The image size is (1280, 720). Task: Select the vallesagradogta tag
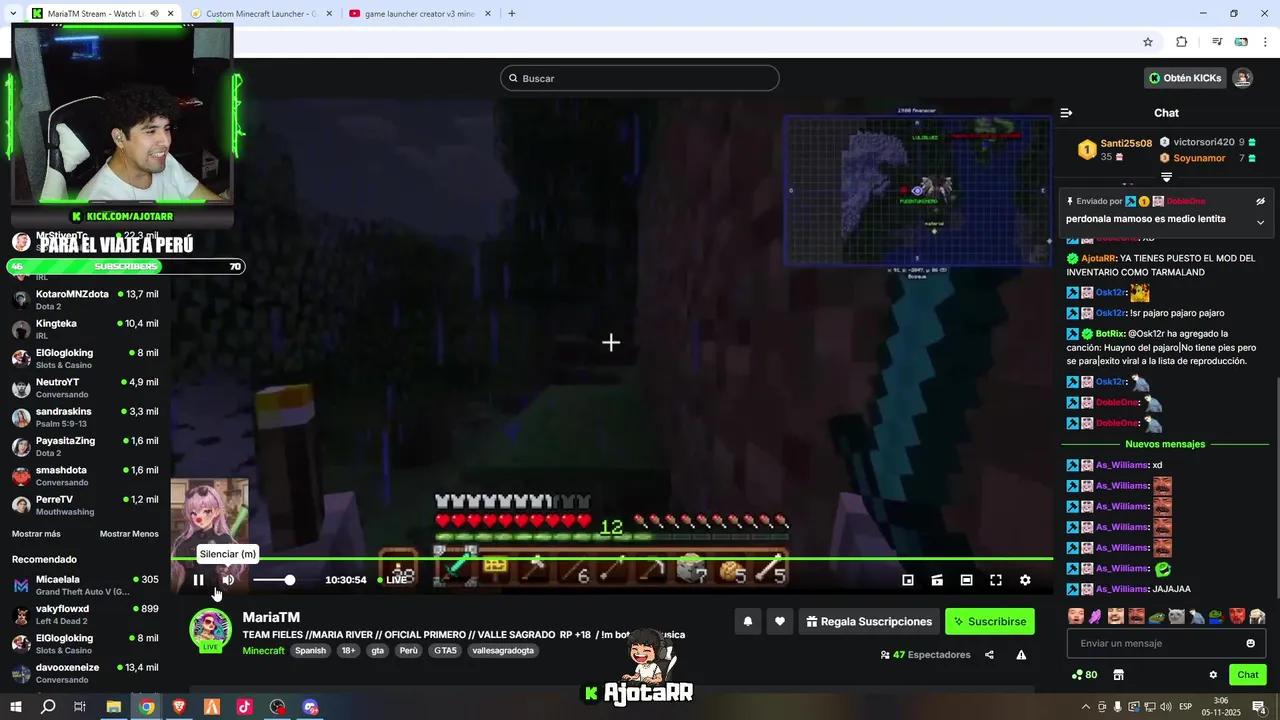[x=503, y=650]
